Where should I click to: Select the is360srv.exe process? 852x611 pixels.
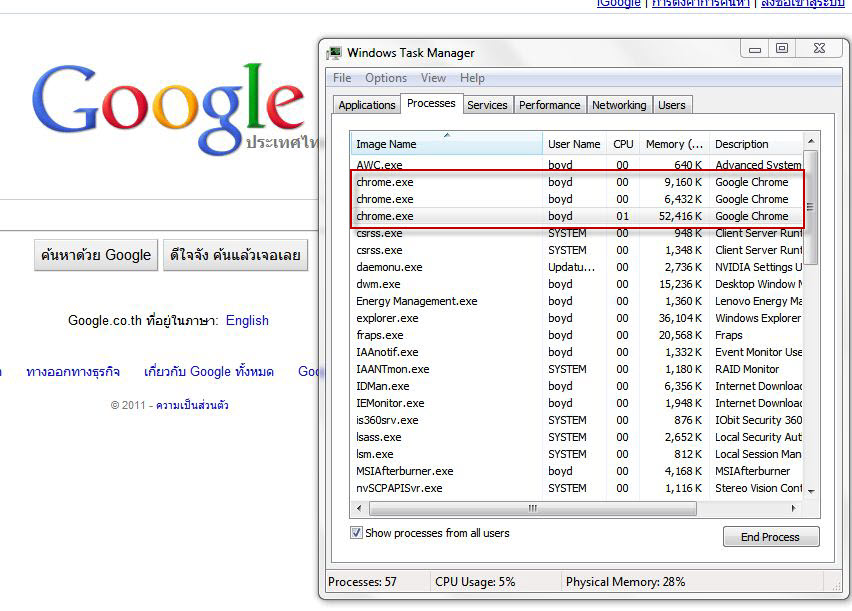tap(577, 420)
